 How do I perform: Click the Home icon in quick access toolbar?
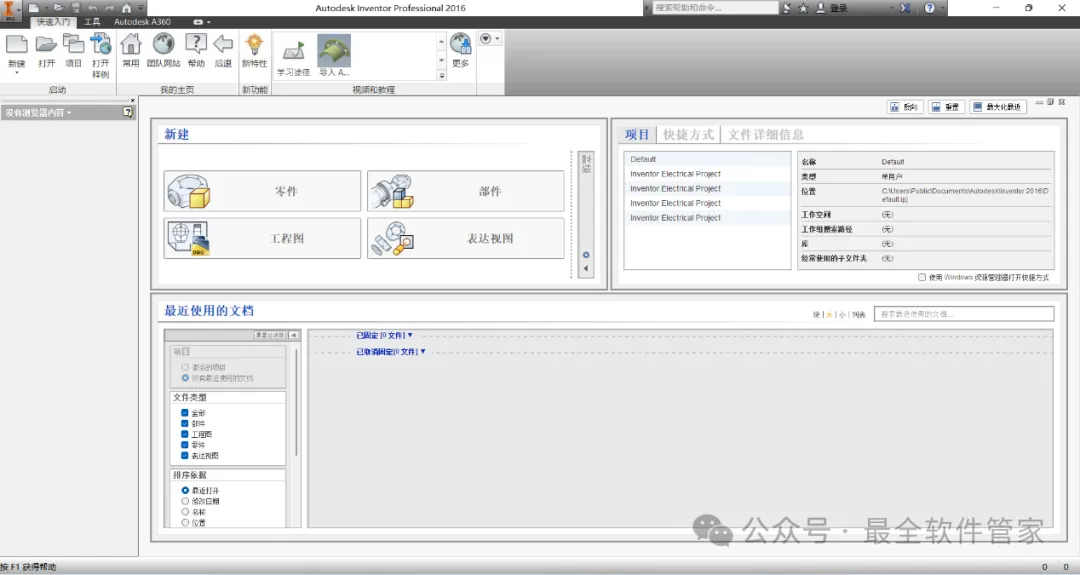[x=126, y=8]
